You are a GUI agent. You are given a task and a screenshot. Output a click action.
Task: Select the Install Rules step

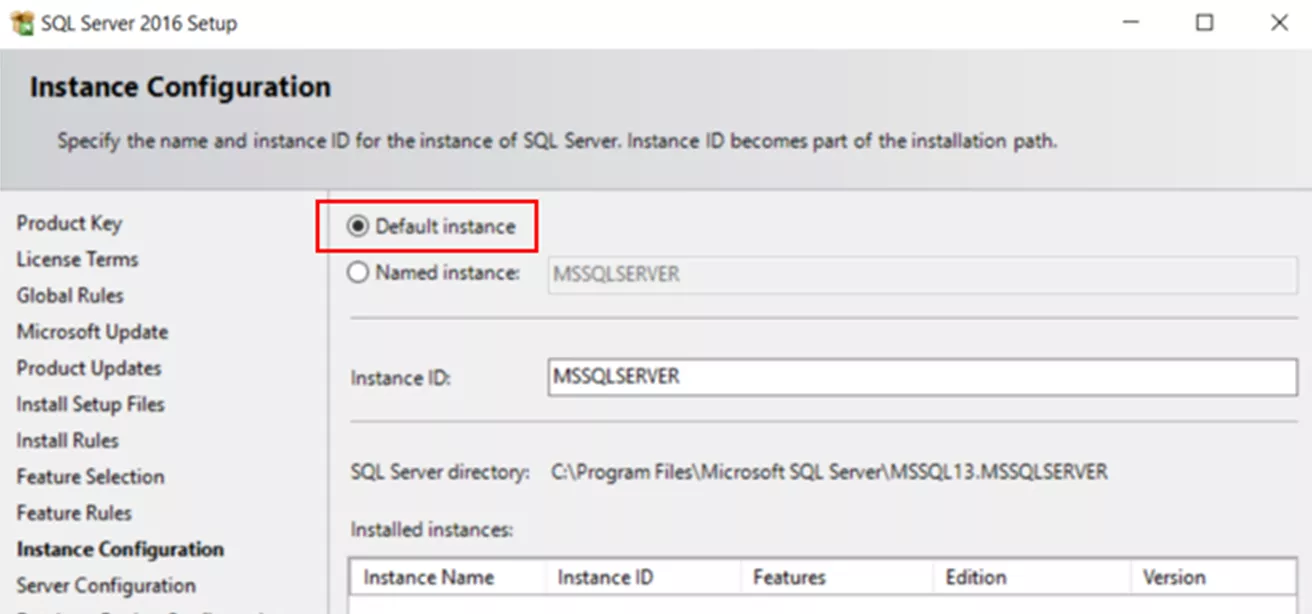(67, 440)
